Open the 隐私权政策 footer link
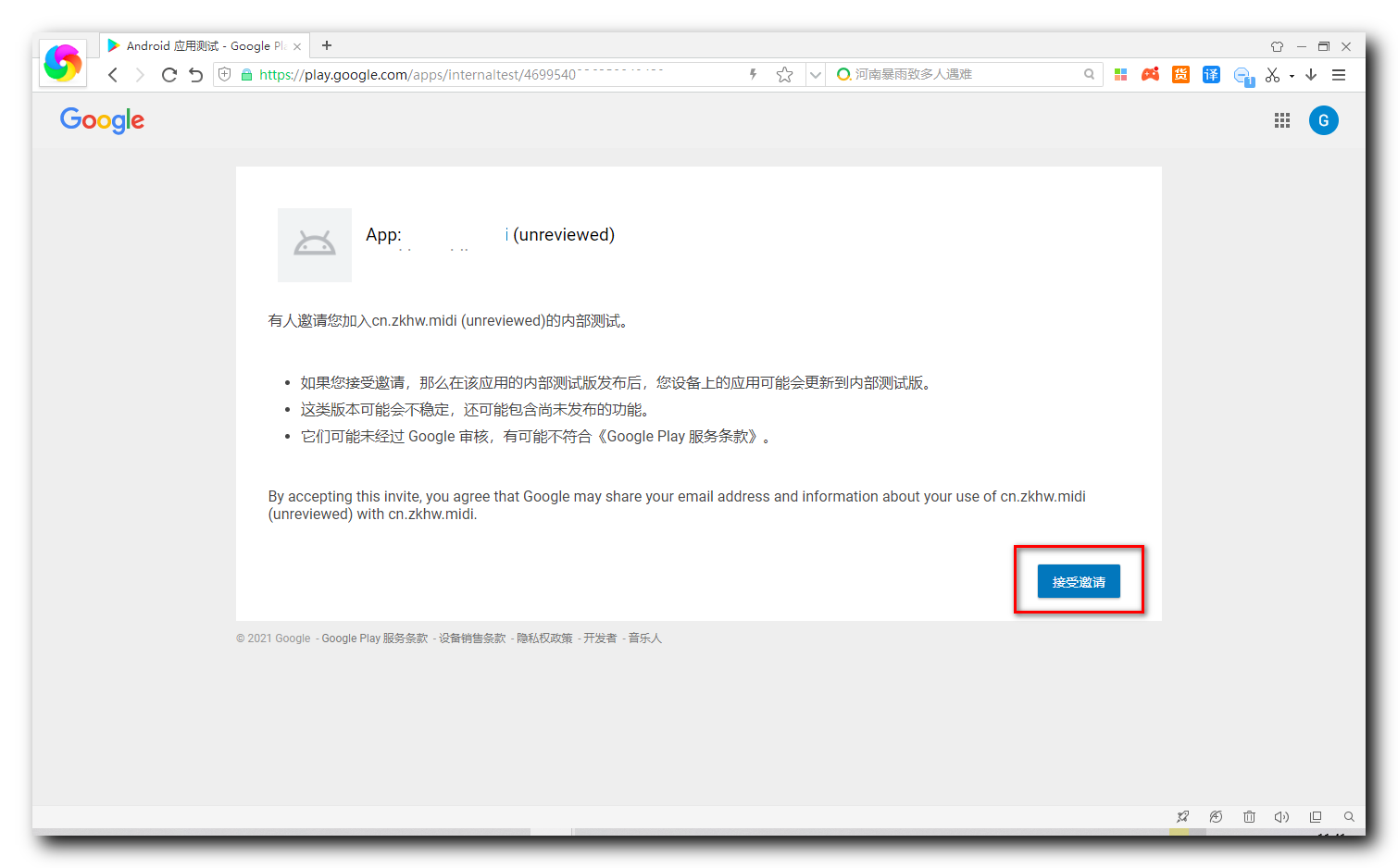This screenshot has width=1398, height=868. pos(544,639)
